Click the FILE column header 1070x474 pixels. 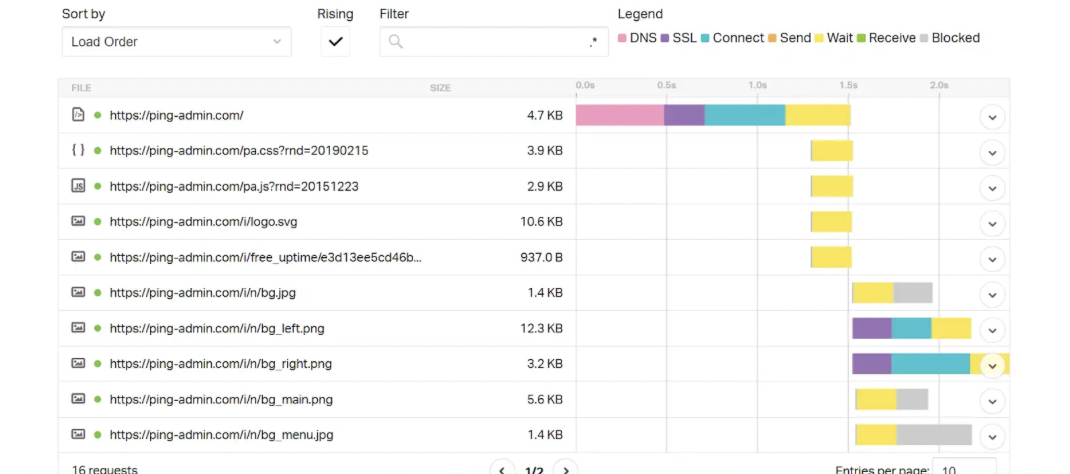point(81,88)
